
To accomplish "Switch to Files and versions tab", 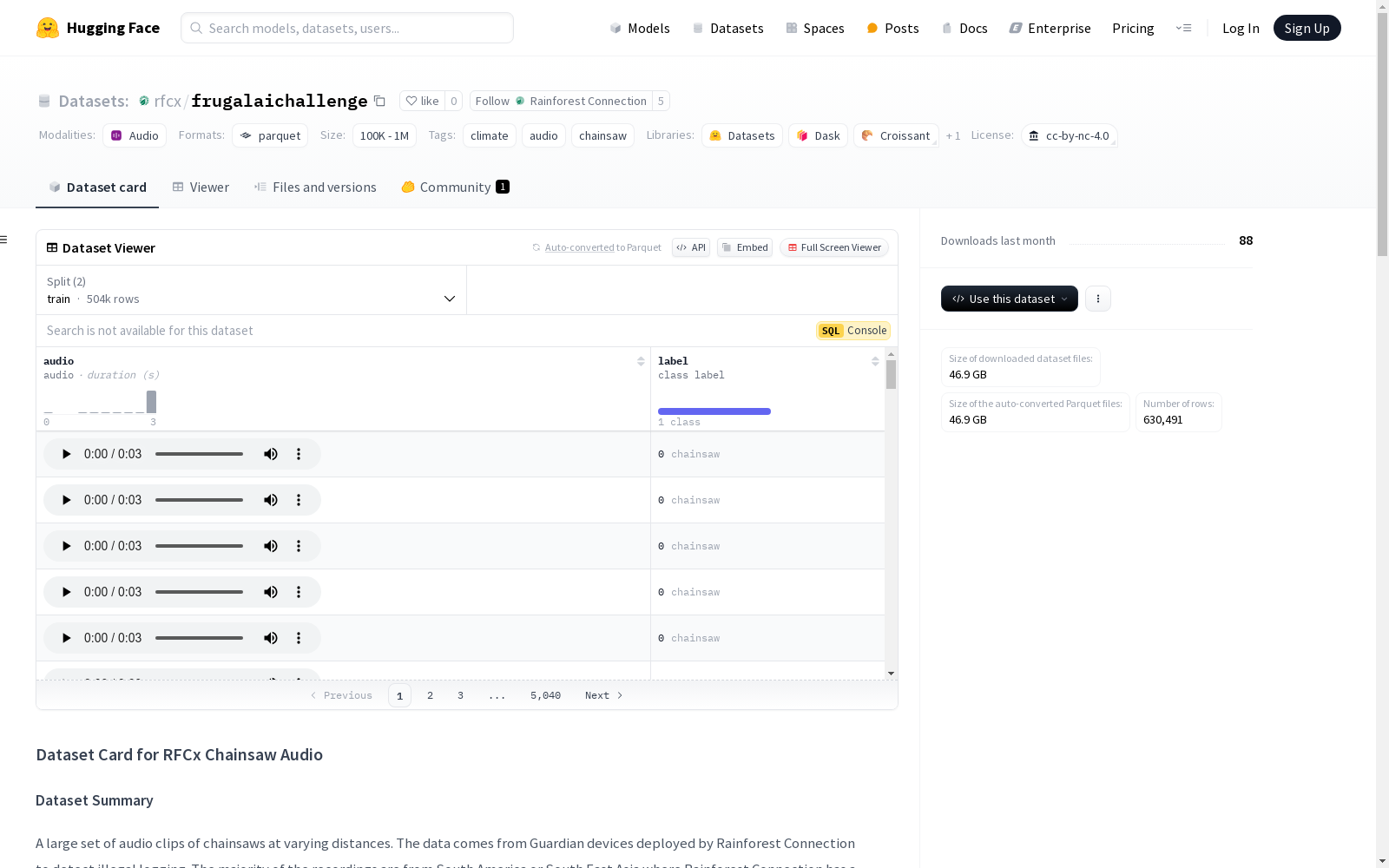I will point(315,187).
